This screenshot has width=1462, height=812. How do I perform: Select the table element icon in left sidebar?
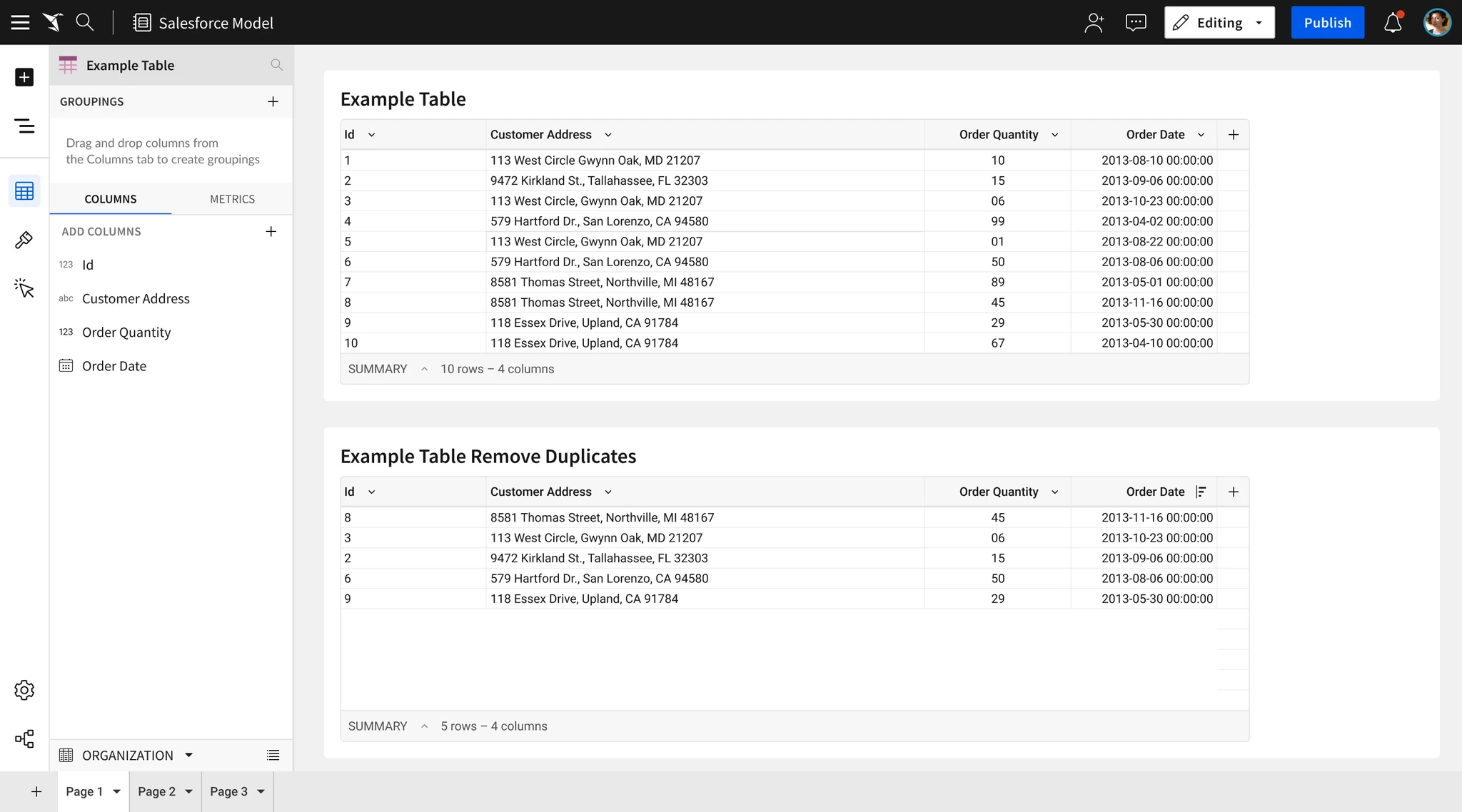pyautogui.click(x=24, y=191)
